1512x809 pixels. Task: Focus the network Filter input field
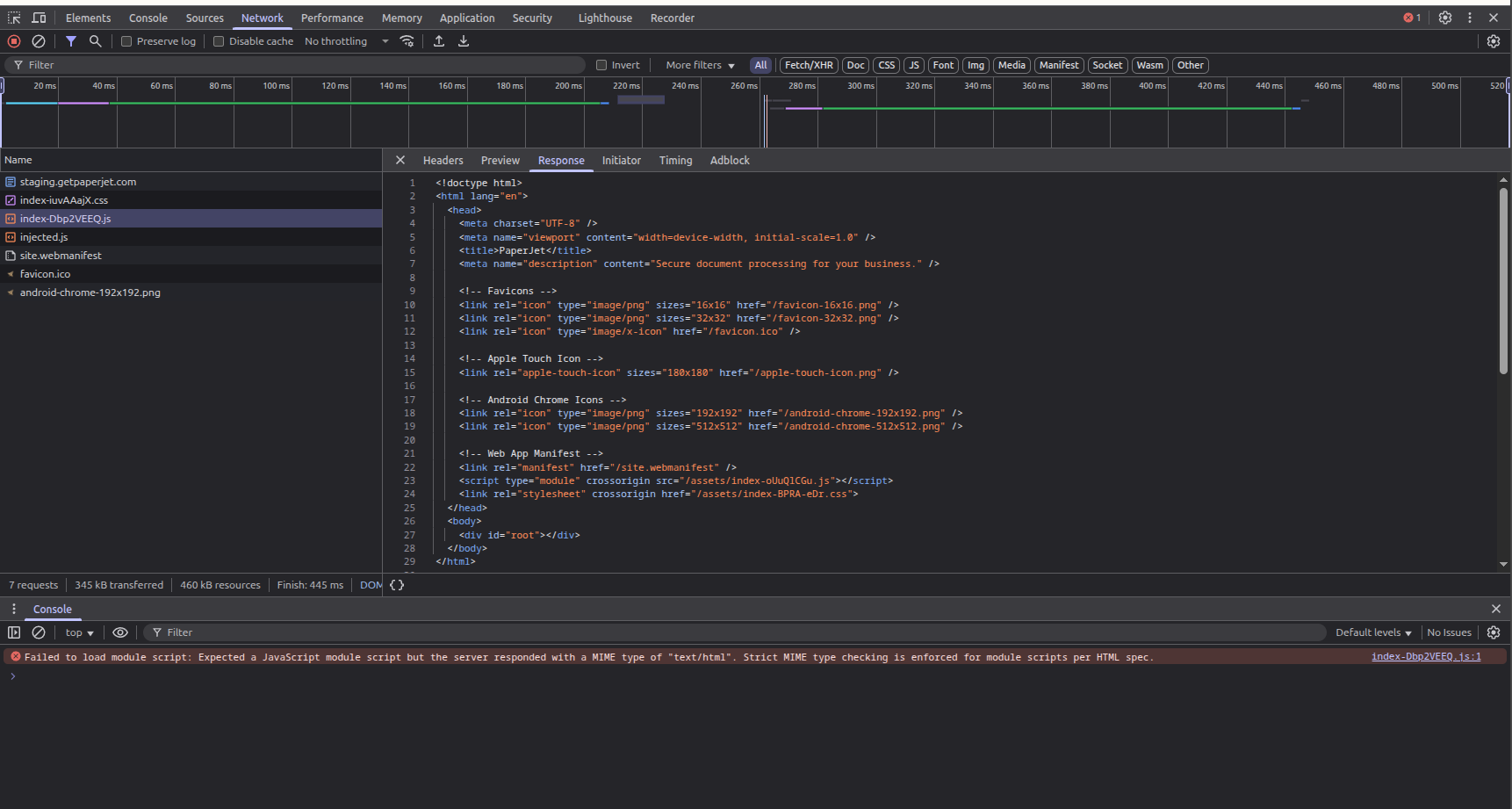(295, 65)
